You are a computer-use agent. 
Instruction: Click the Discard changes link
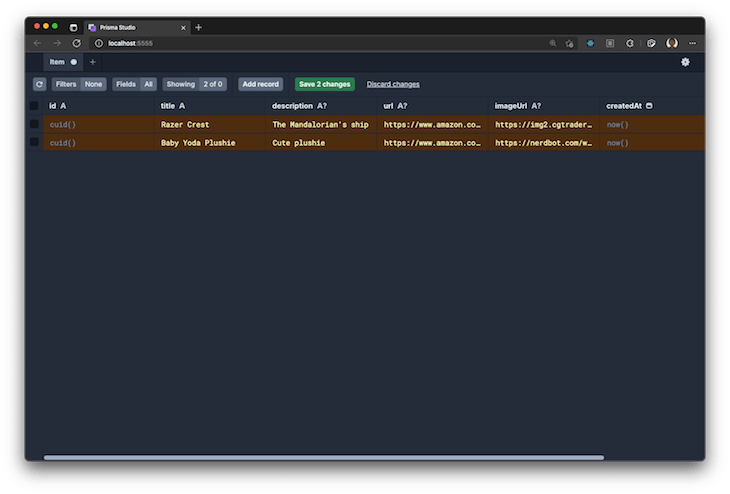click(x=393, y=84)
